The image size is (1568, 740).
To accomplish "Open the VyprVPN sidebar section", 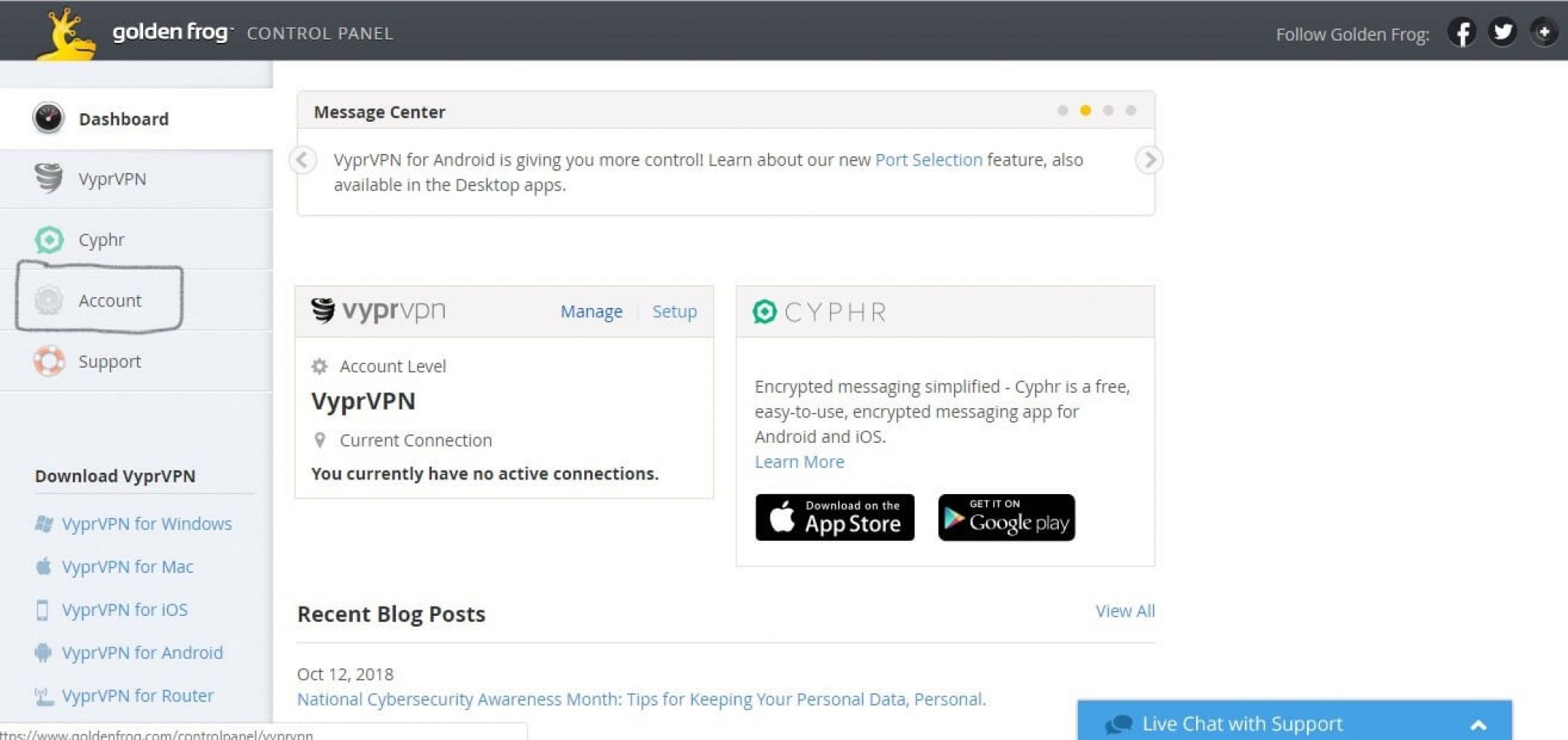I will tap(136, 179).
